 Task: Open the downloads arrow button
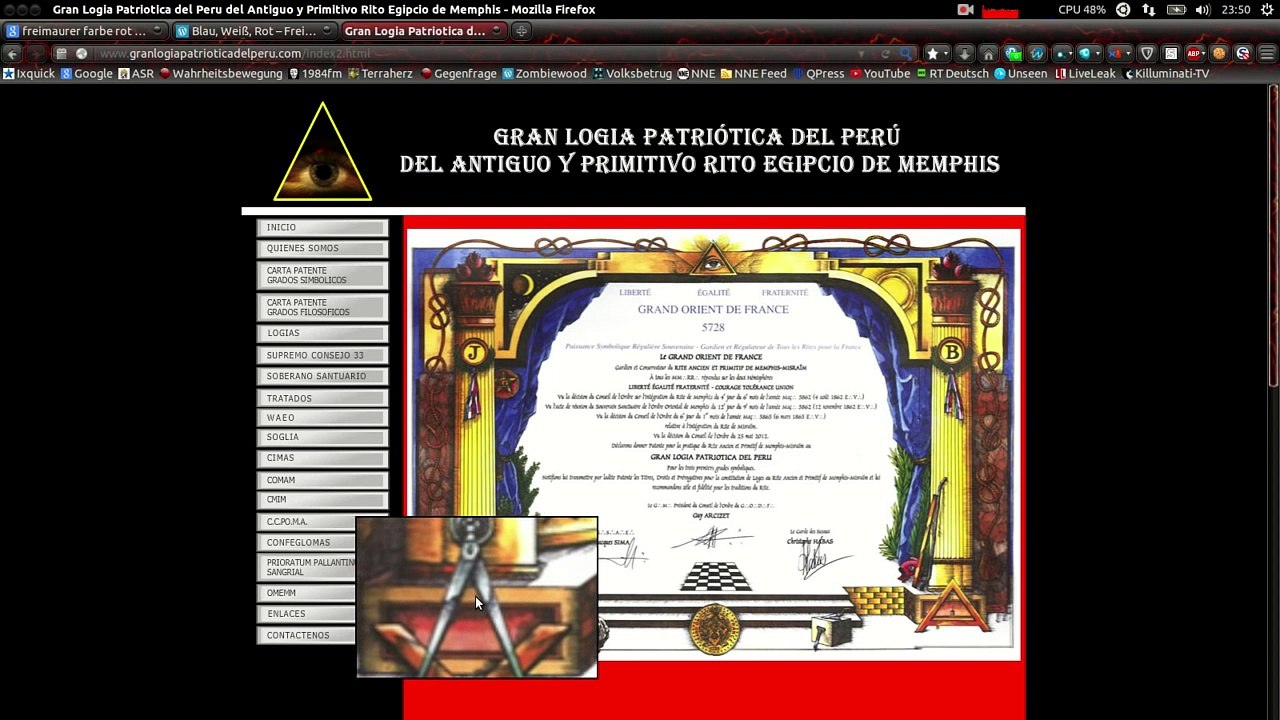tap(965, 54)
